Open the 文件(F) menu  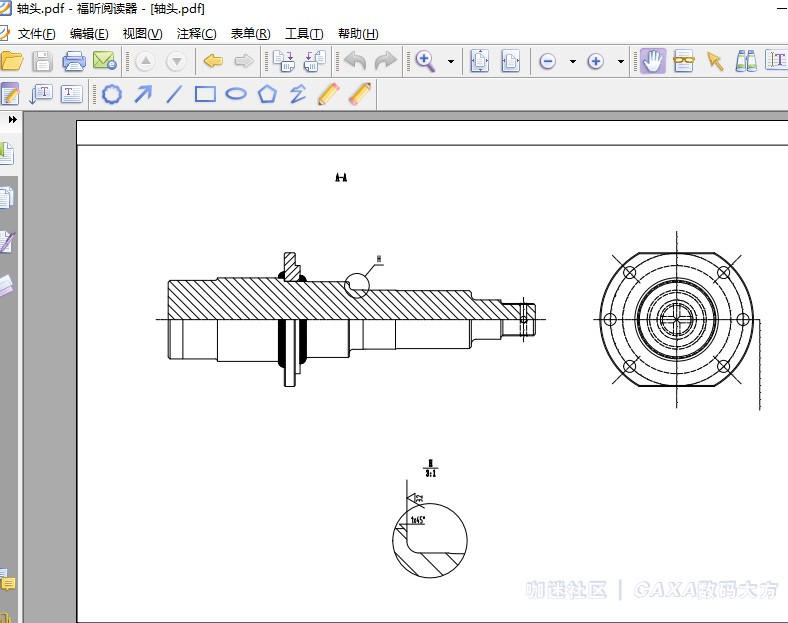pos(36,34)
